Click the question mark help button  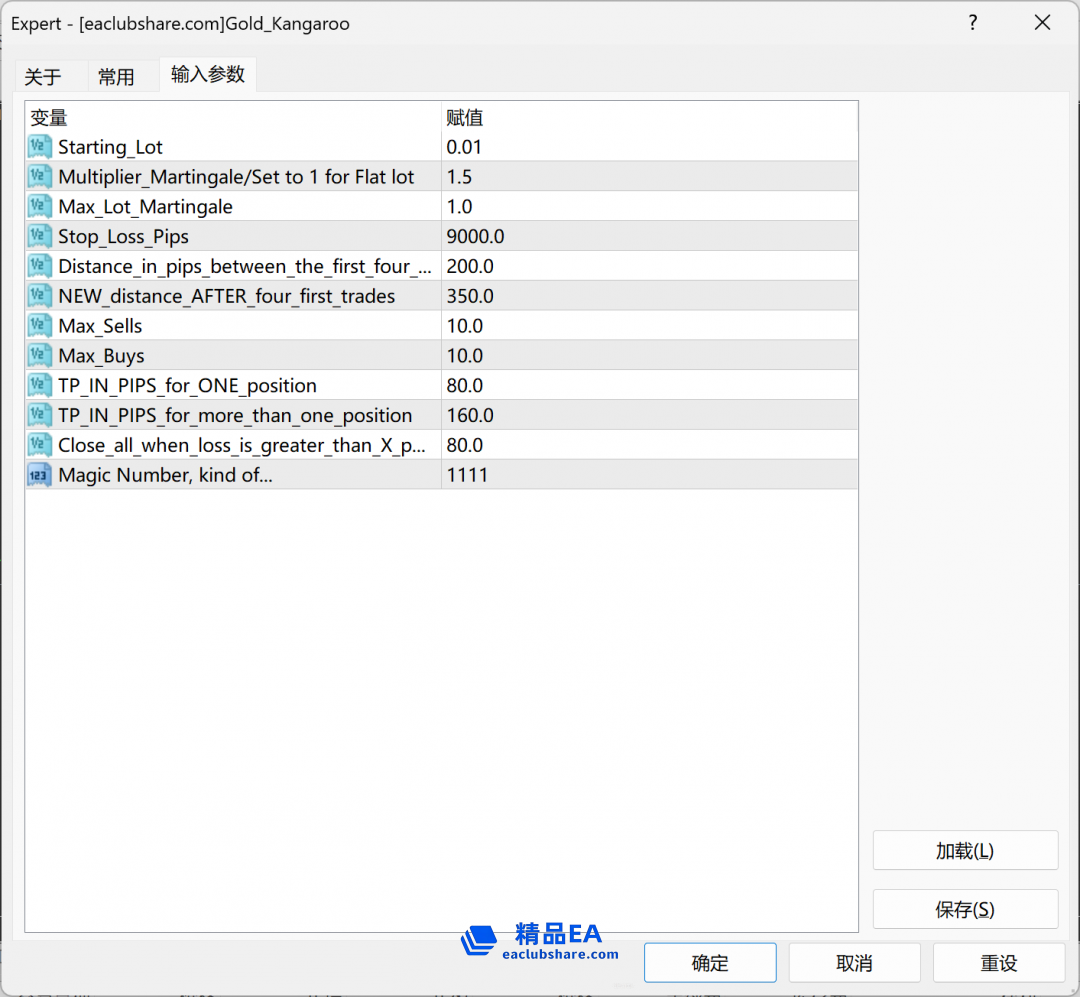coord(973,23)
